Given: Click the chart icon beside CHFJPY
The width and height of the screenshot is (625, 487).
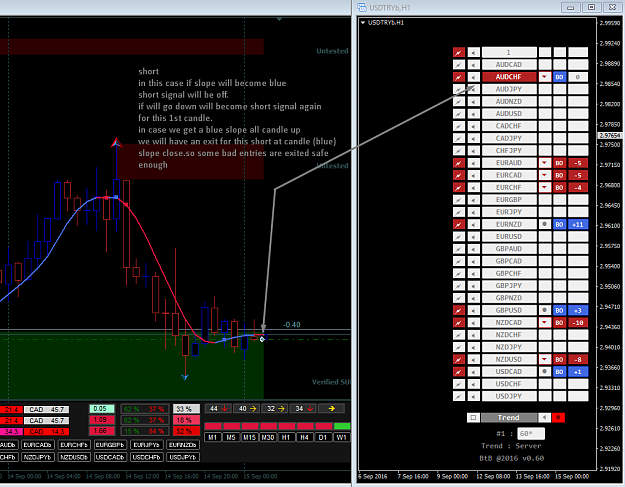Looking at the screenshot, I should (459, 151).
